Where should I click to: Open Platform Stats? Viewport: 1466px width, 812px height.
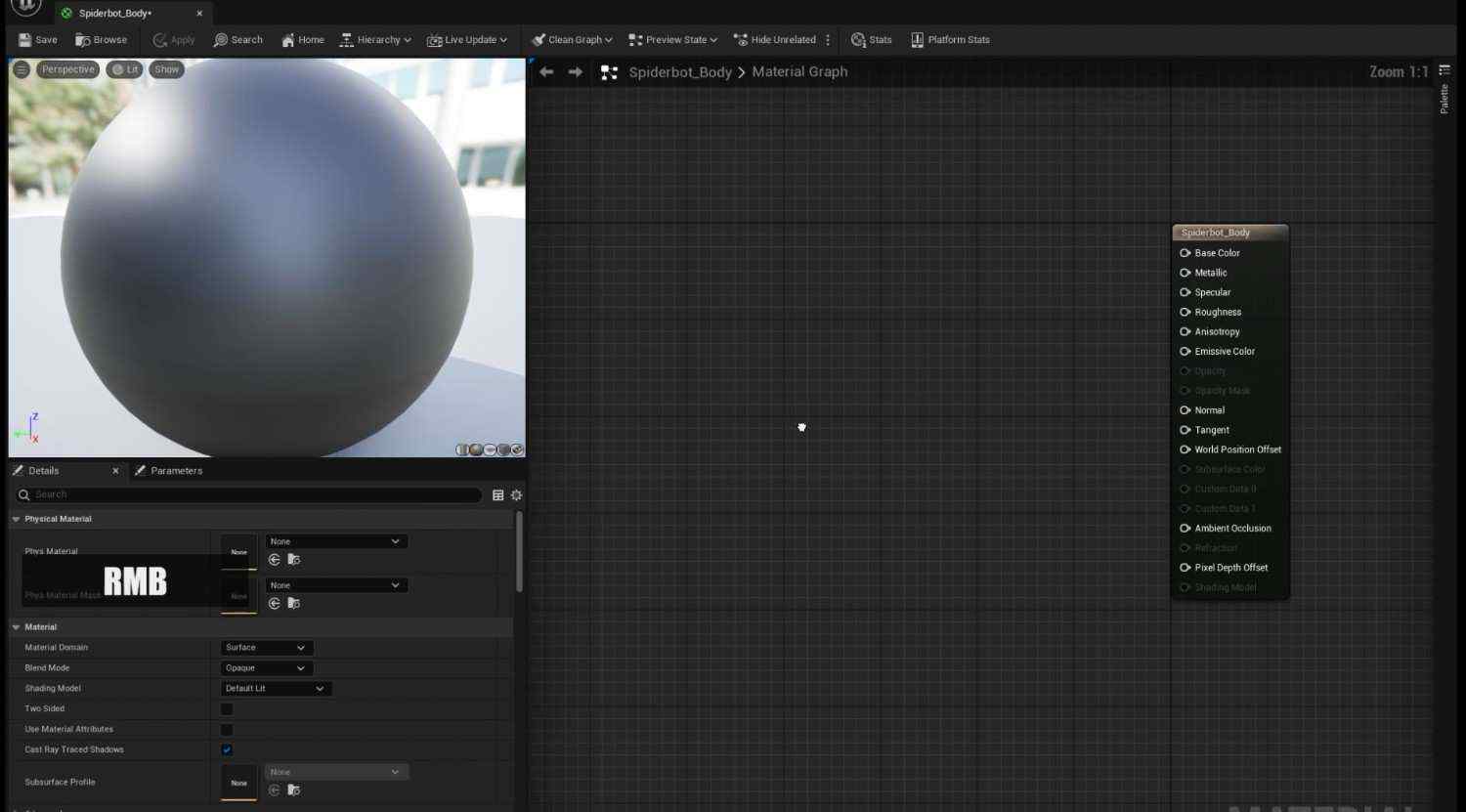tap(951, 40)
